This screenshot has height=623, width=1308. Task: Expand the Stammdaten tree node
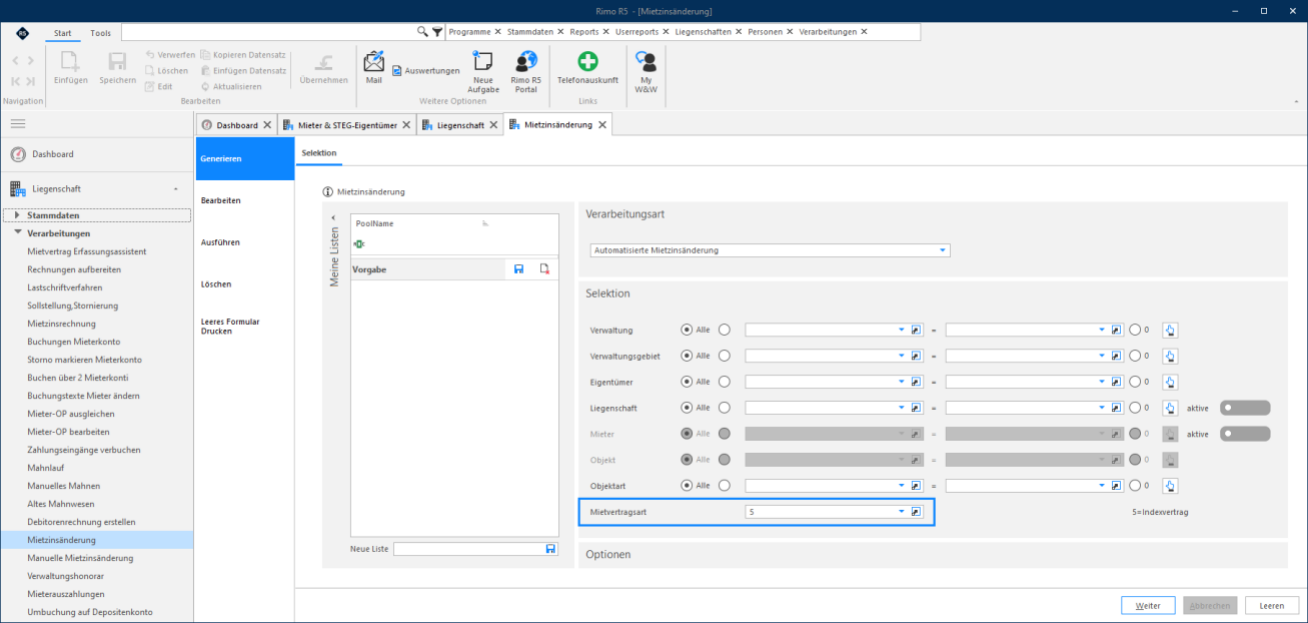pyautogui.click(x=16, y=215)
